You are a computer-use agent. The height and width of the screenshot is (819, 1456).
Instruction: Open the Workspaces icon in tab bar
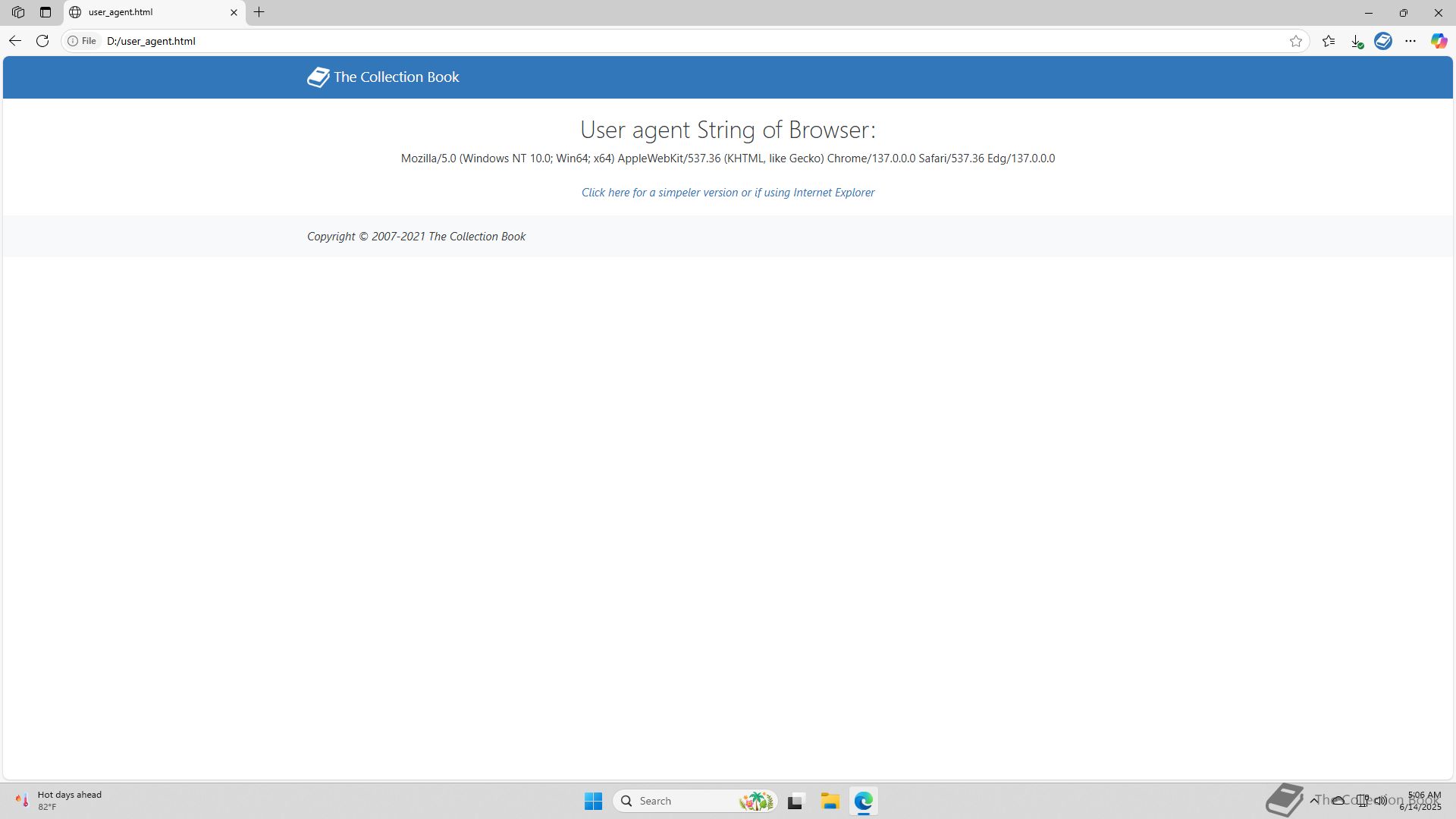click(18, 12)
